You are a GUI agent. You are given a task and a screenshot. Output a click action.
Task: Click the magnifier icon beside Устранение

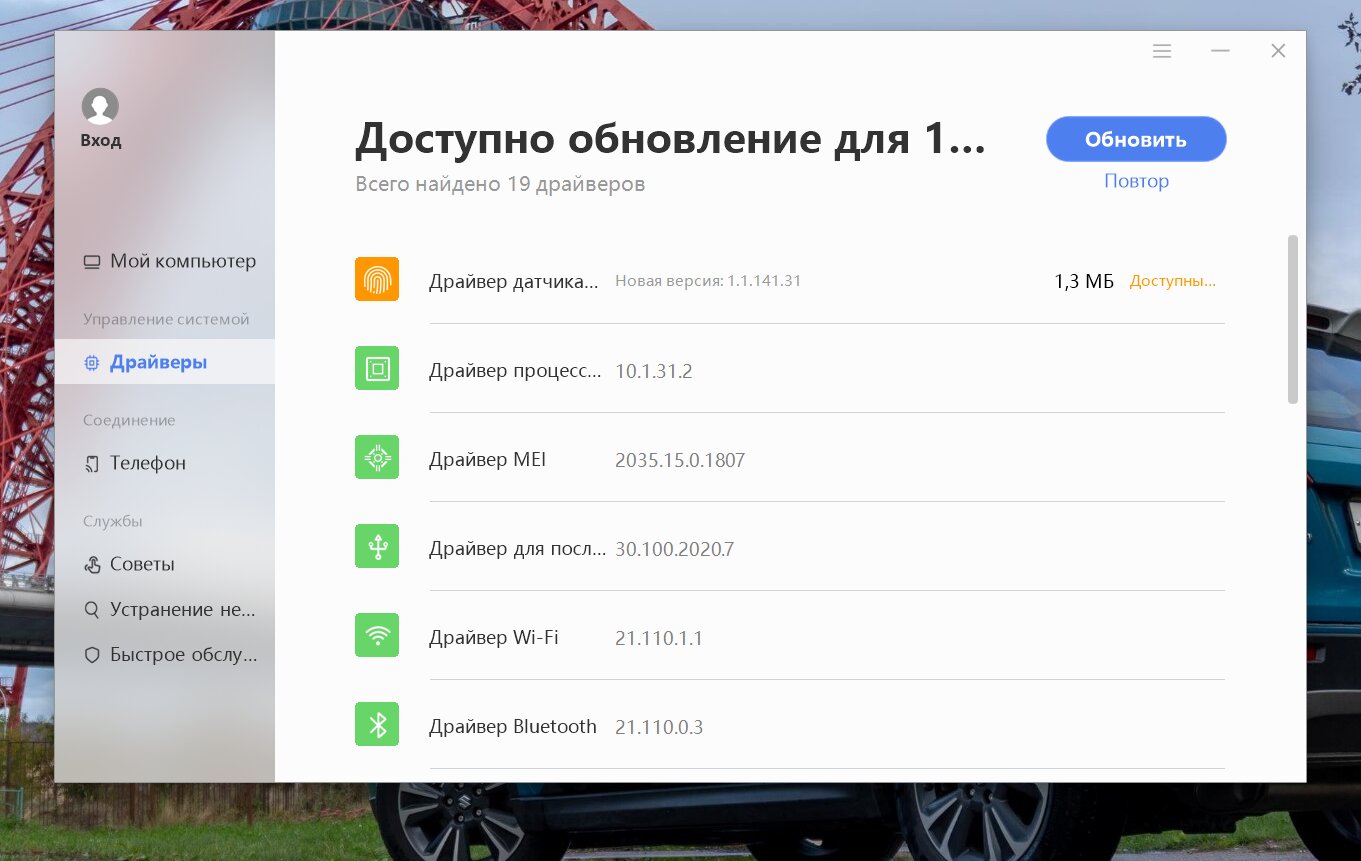point(92,610)
